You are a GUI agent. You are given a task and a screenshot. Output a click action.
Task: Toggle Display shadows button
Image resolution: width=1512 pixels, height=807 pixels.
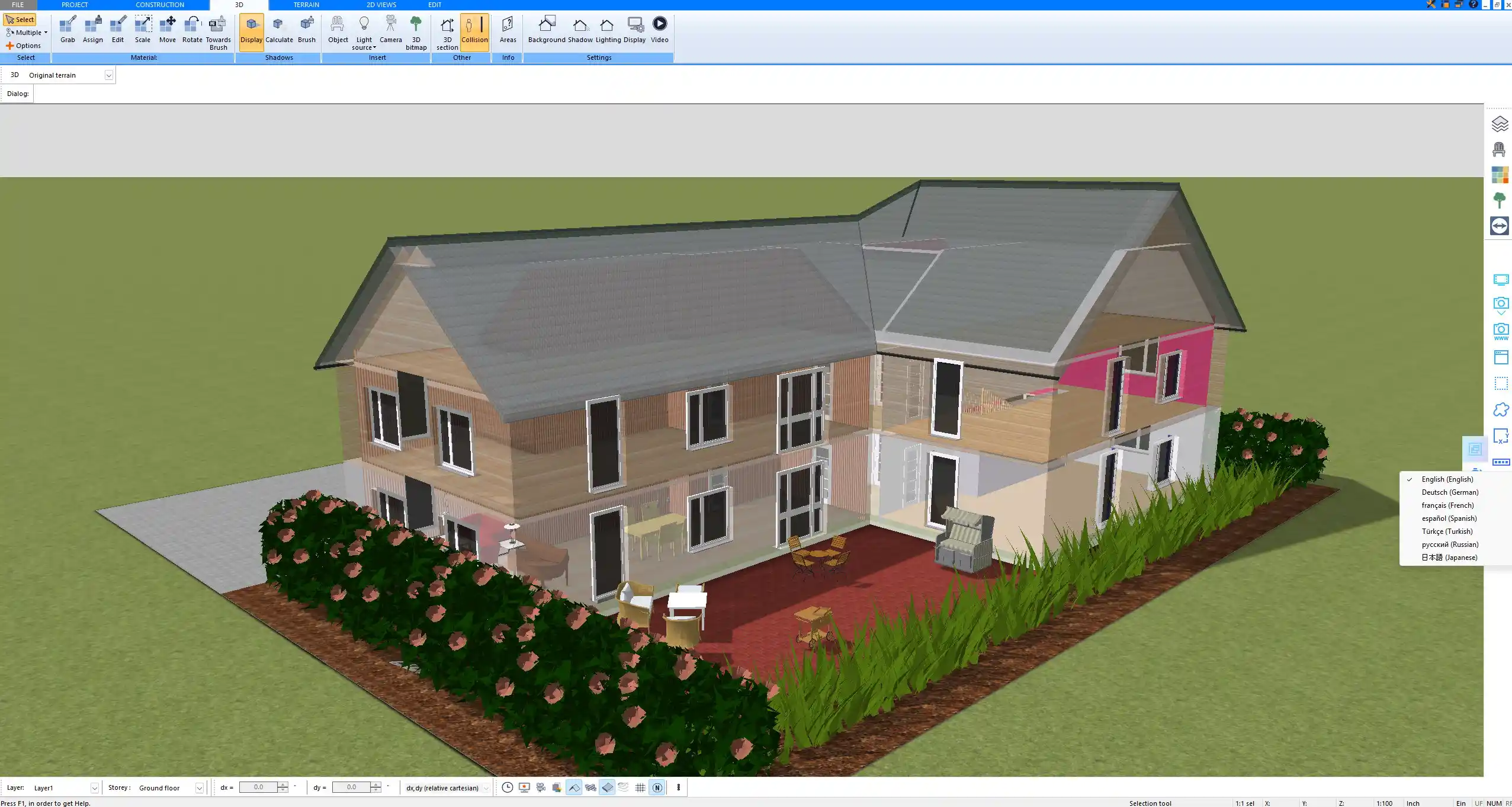pos(251,30)
